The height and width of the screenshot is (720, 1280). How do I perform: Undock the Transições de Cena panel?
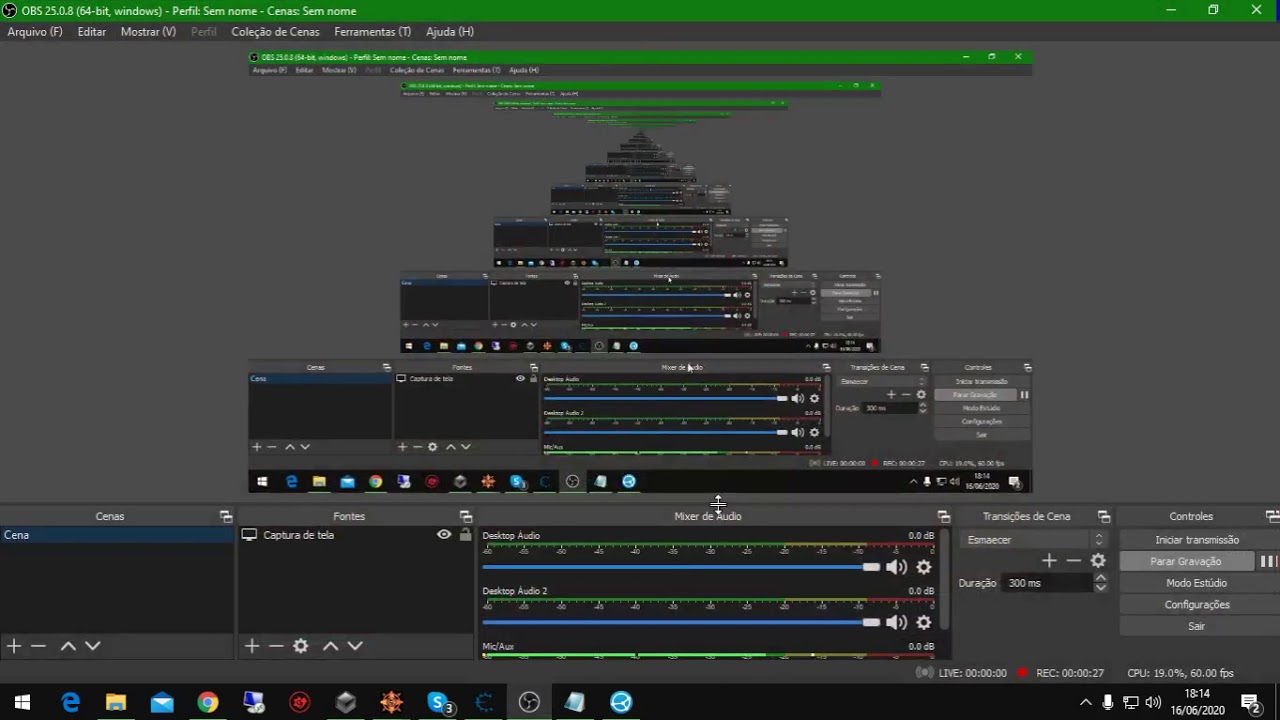[1104, 516]
